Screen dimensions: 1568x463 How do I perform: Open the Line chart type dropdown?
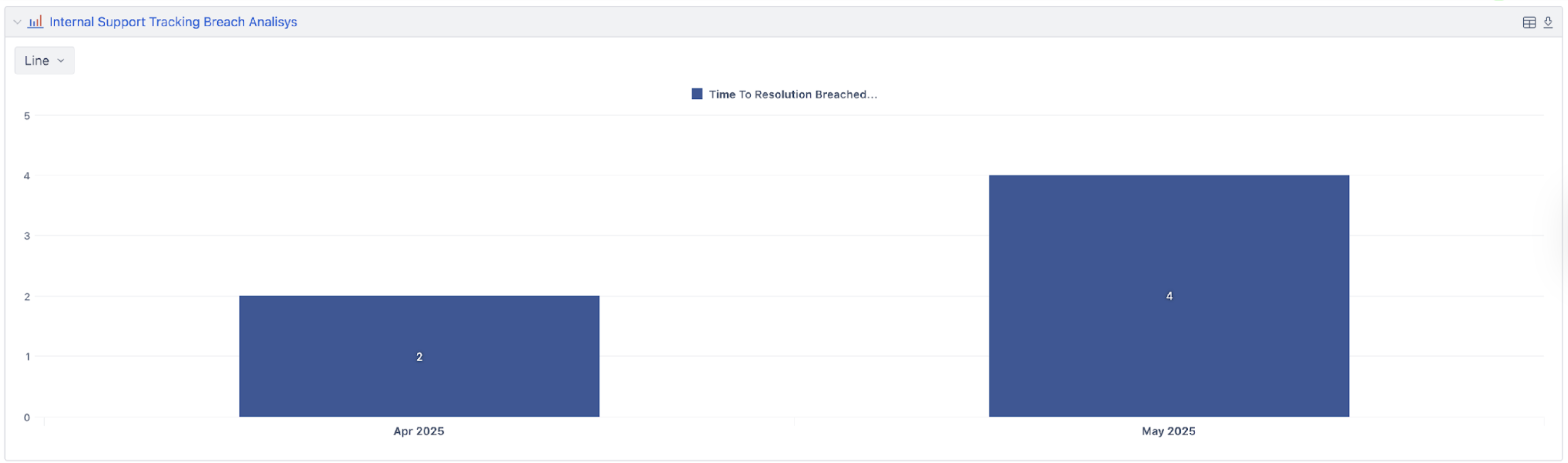click(x=44, y=60)
